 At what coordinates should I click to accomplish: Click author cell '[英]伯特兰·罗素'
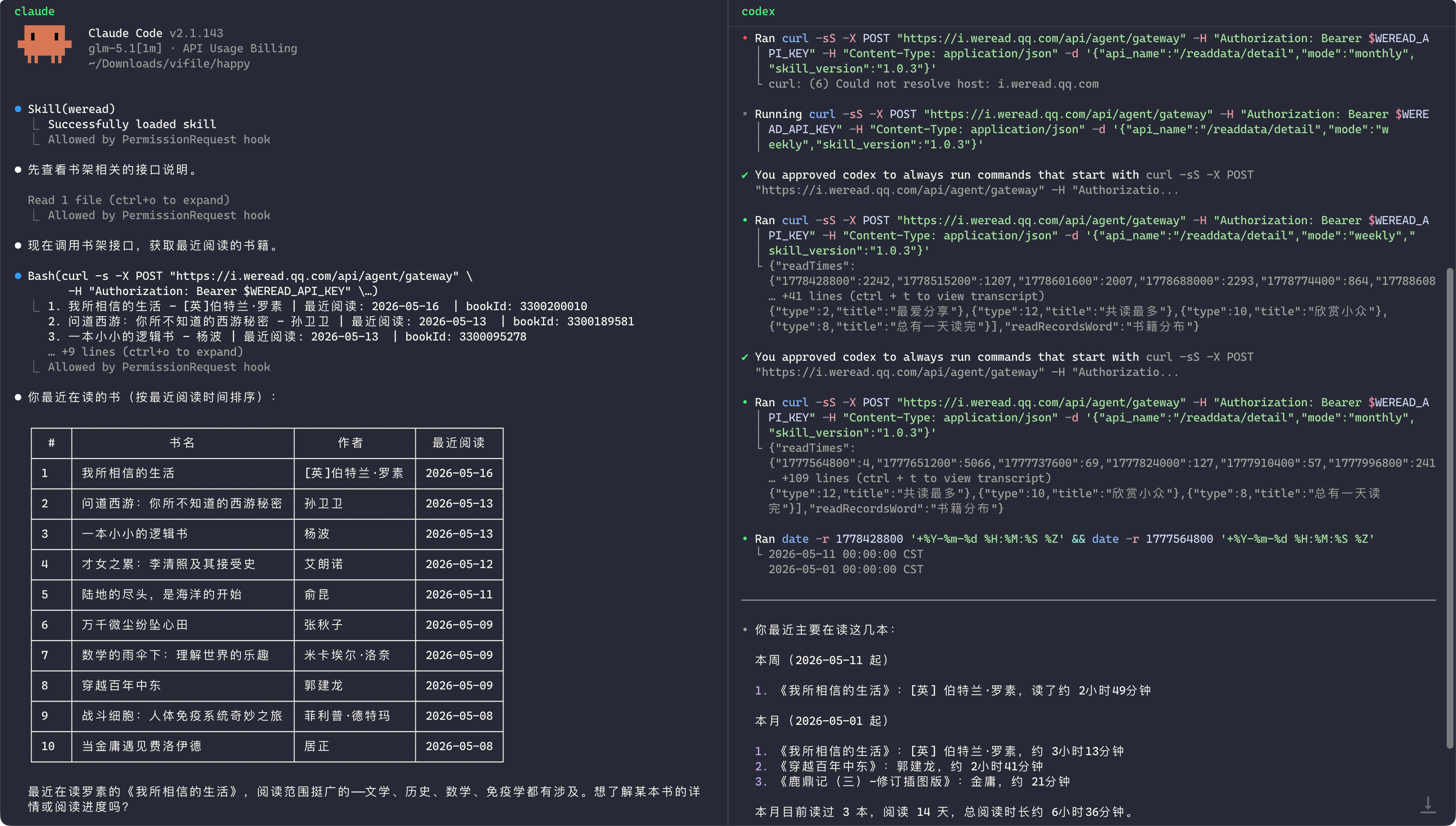(354, 473)
